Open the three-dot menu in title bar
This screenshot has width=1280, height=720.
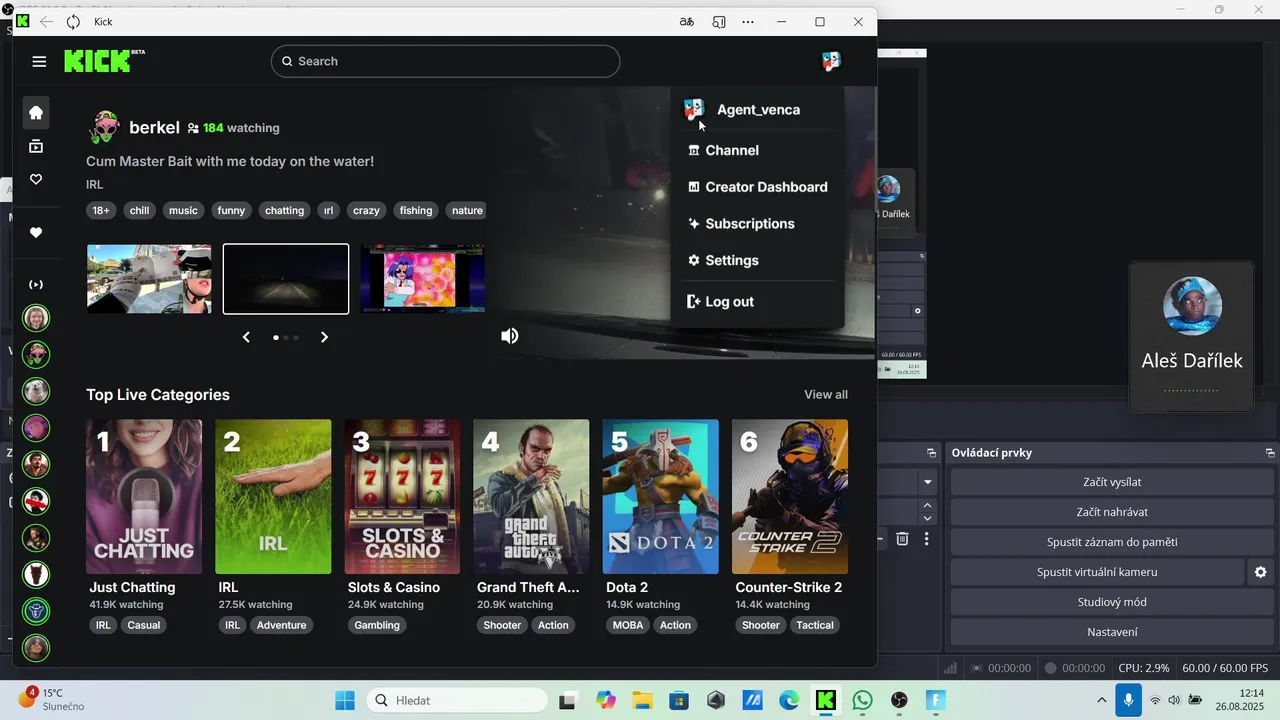[748, 22]
